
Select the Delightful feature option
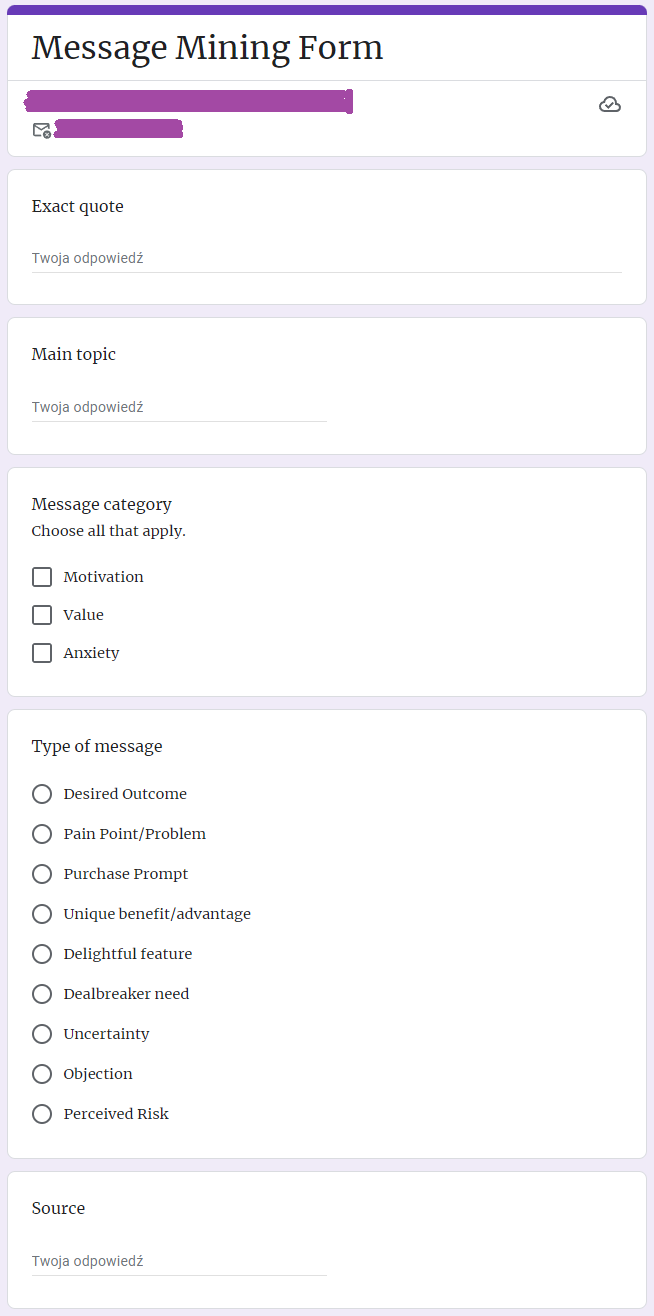42,953
